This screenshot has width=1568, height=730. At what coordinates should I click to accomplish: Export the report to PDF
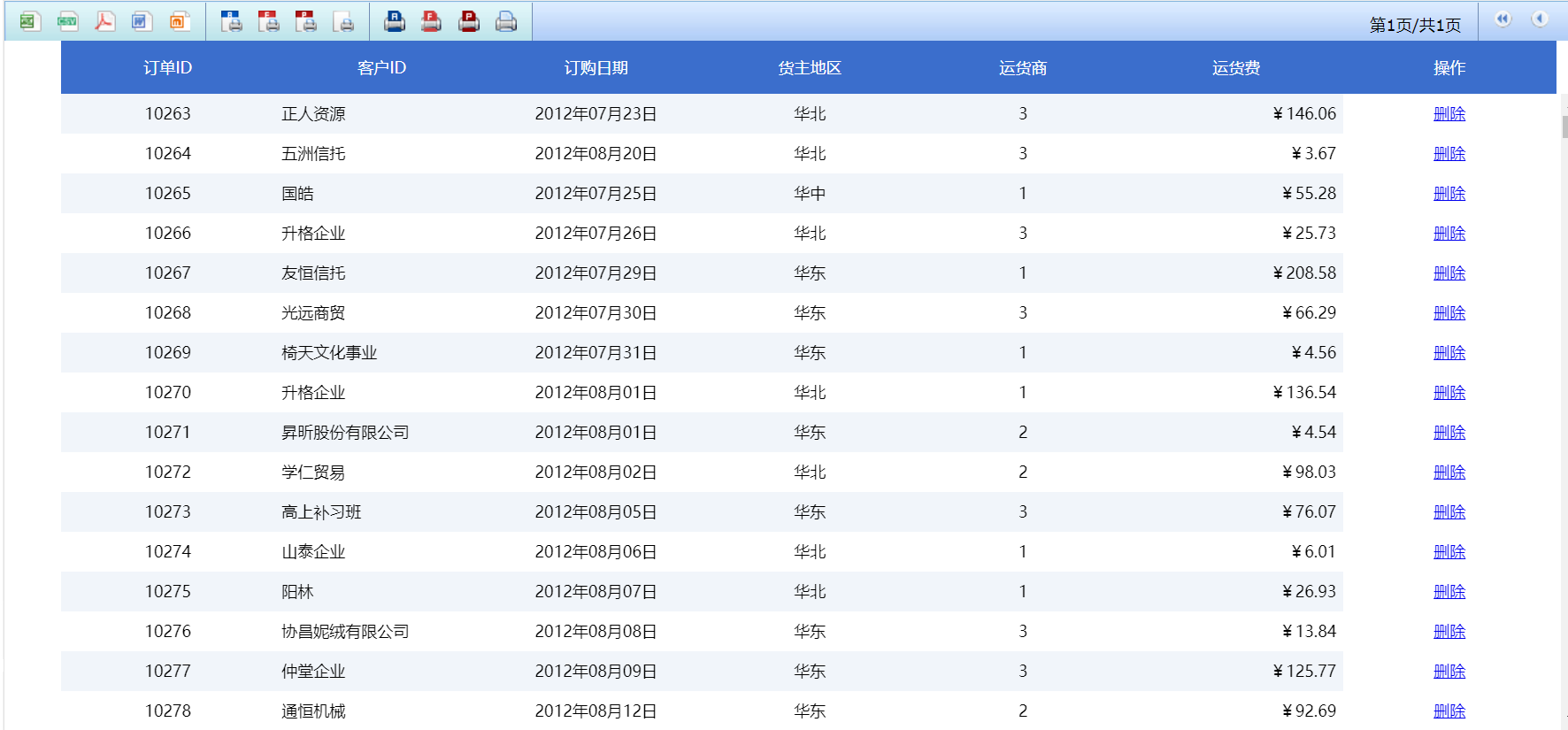tap(104, 21)
